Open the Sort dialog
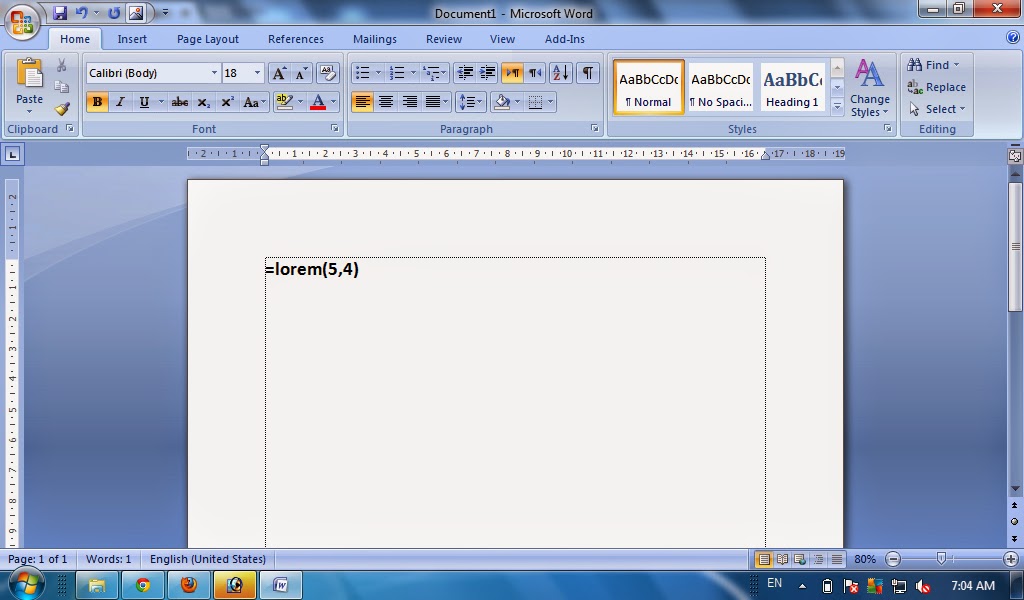Image resolution: width=1024 pixels, height=600 pixels. point(559,72)
